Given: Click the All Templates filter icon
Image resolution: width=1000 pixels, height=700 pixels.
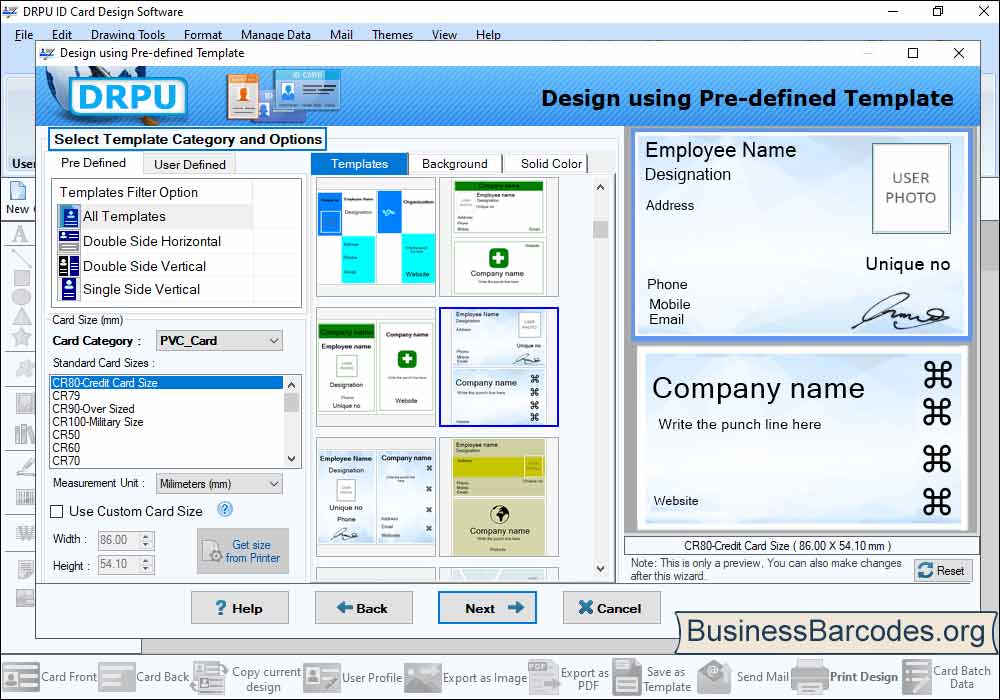Looking at the screenshot, I should click(x=69, y=217).
